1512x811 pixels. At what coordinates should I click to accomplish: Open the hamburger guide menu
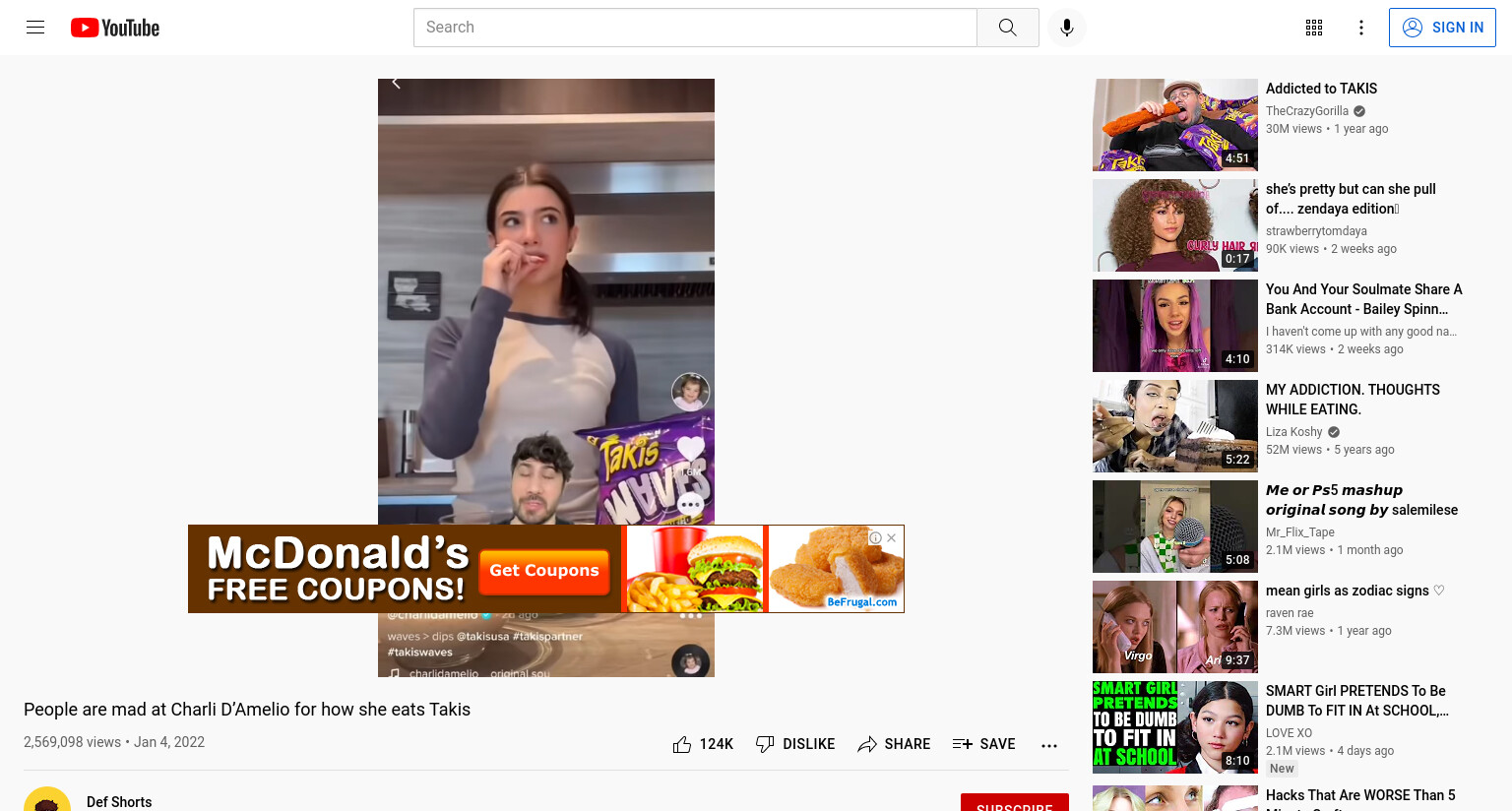[x=35, y=28]
